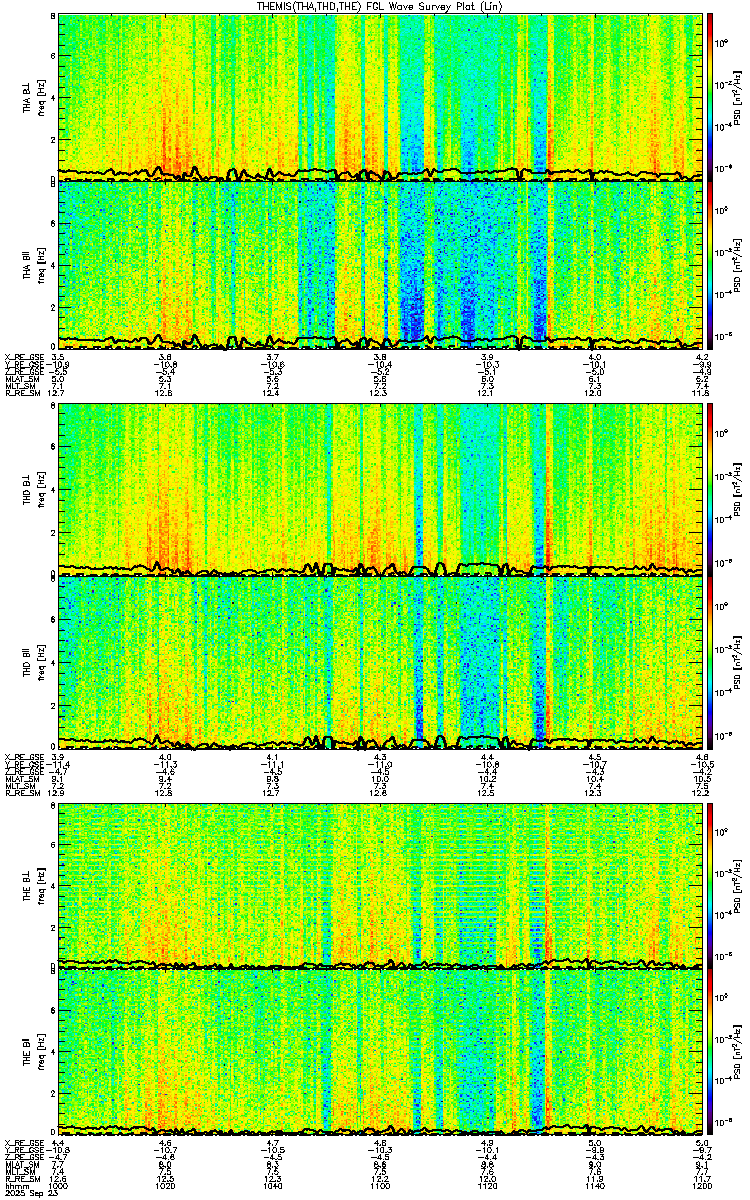Click the THE B|| spectrogram panel

pyautogui.click(x=380, y=1054)
